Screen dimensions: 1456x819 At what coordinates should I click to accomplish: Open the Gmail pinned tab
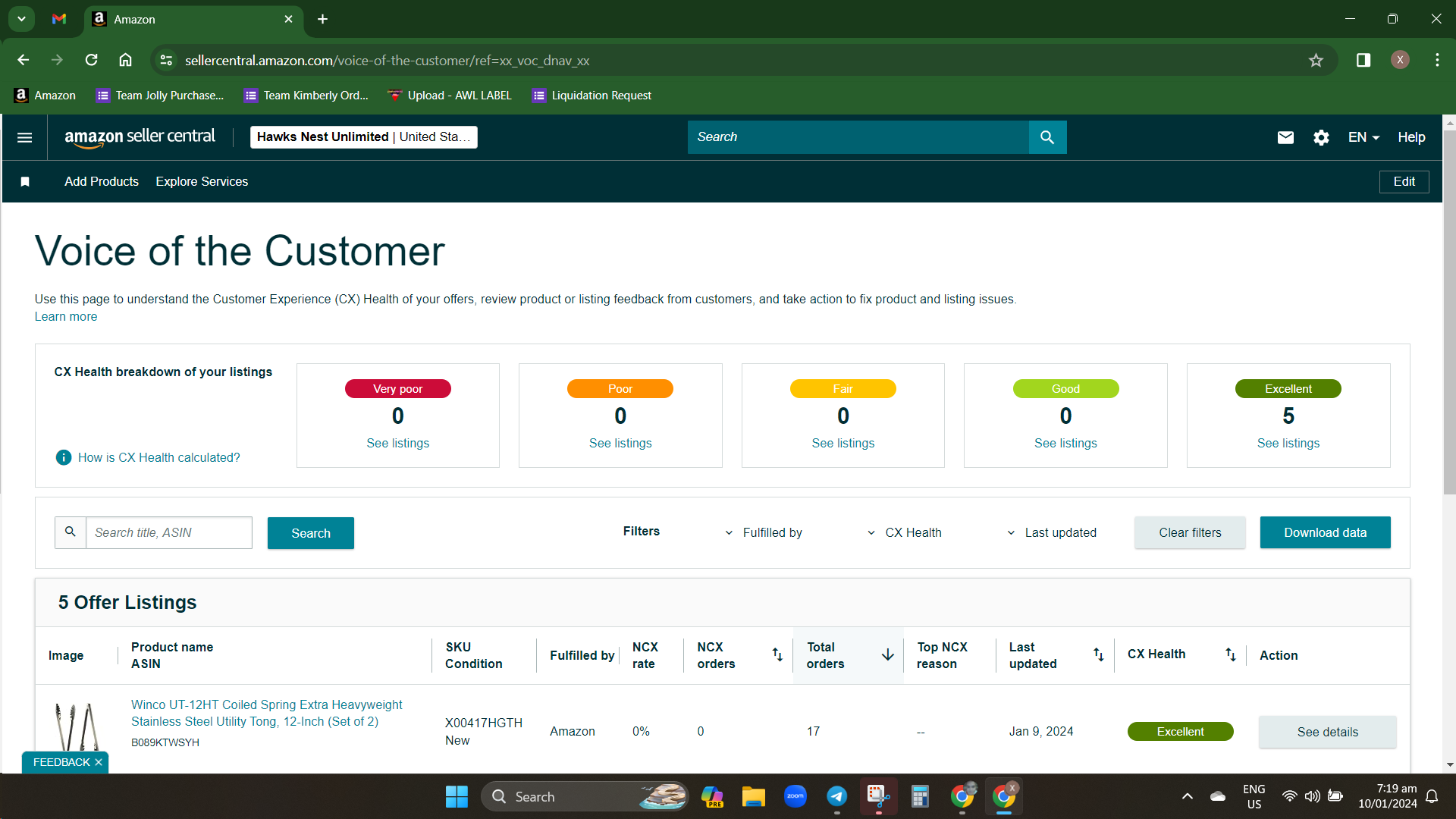(59, 19)
